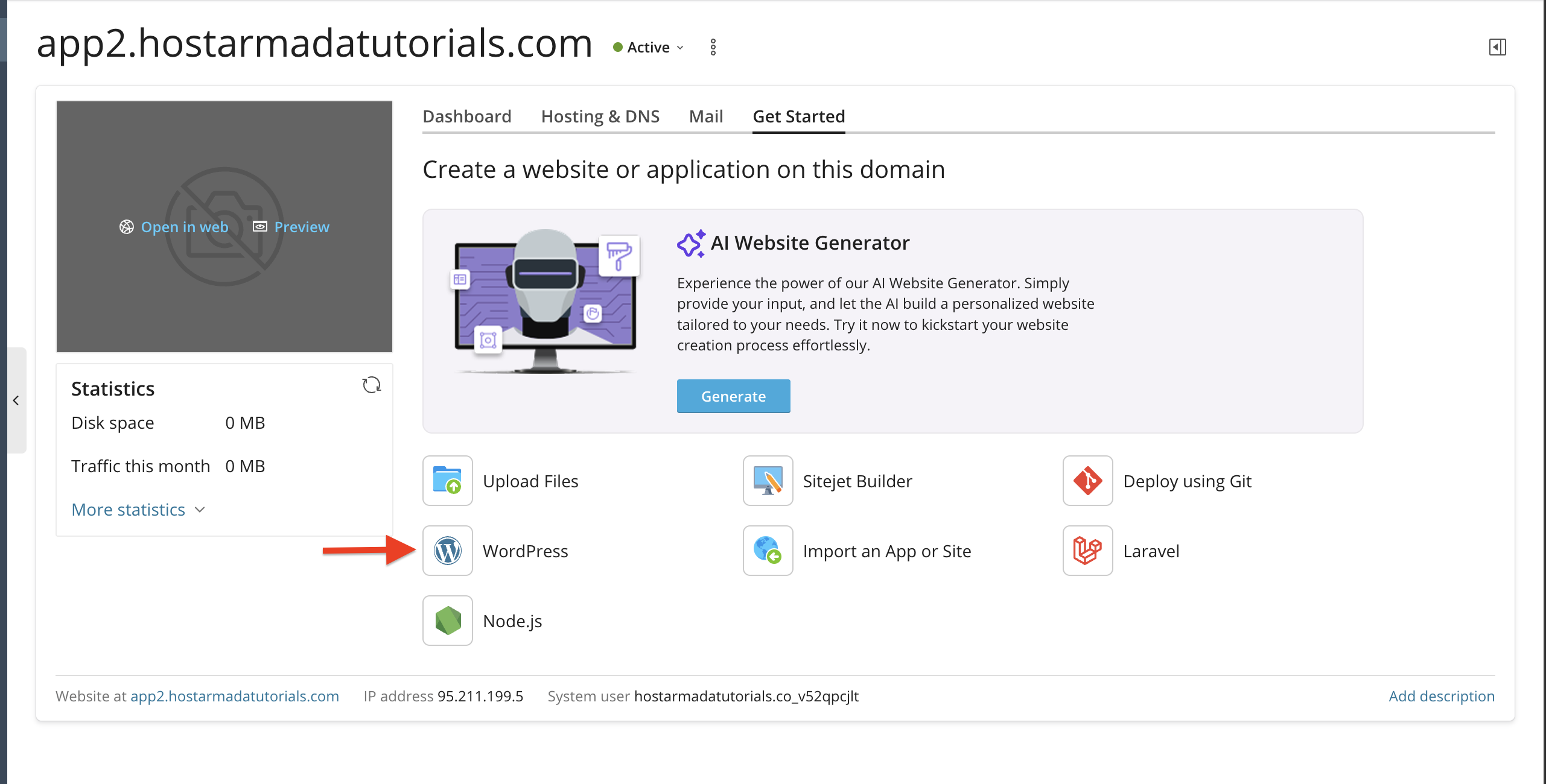The height and width of the screenshot is (784, 1546).
Task: Click the app2.hostarmadatutorials.com page title
Action: (314, 43)
